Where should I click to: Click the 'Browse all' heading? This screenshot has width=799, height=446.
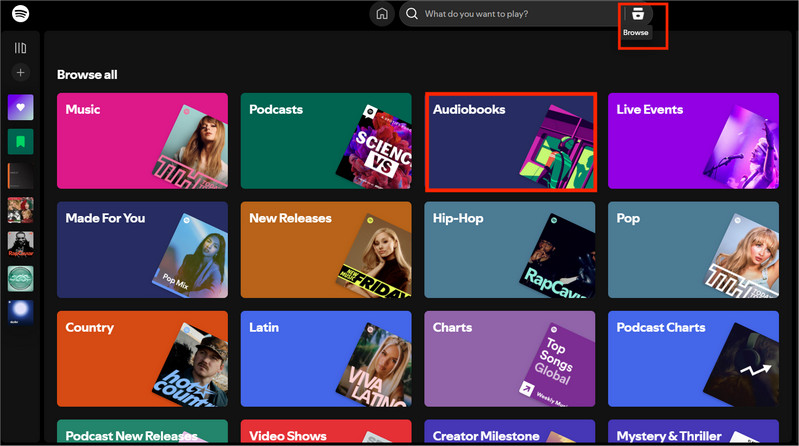87,74
